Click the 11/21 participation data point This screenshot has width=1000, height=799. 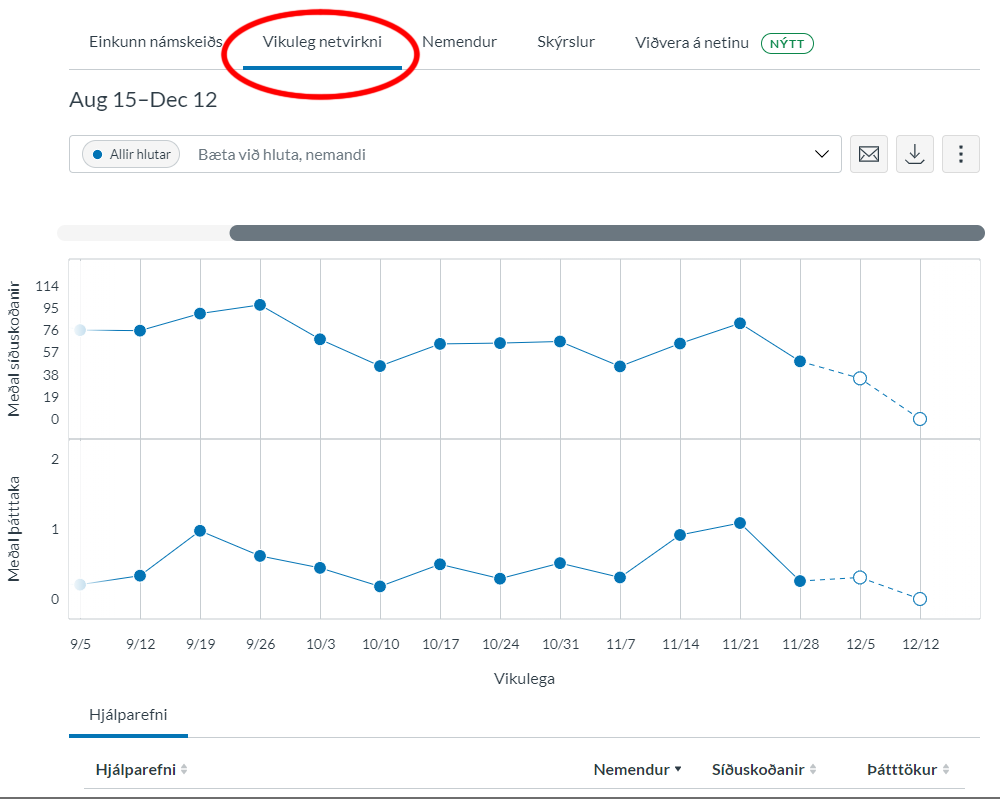point(740,523)
